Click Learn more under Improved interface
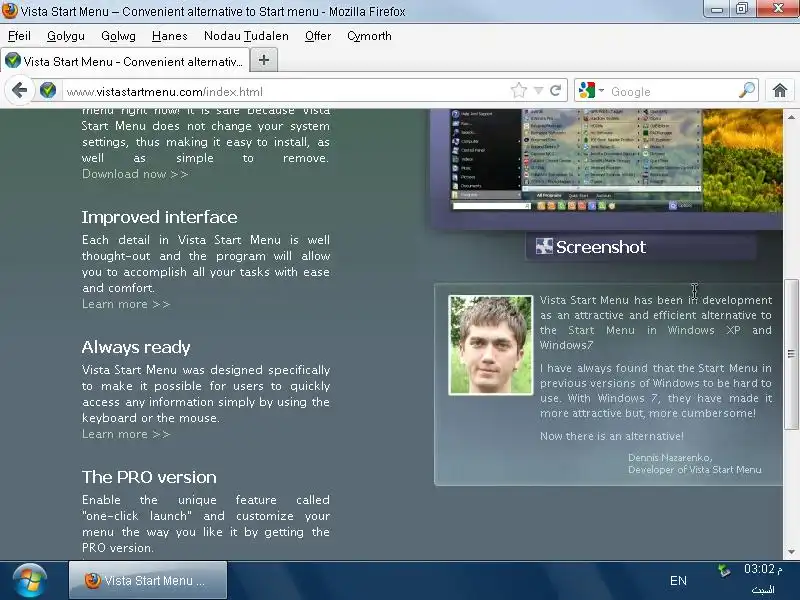The image size is (800, 600). [126, 304]
